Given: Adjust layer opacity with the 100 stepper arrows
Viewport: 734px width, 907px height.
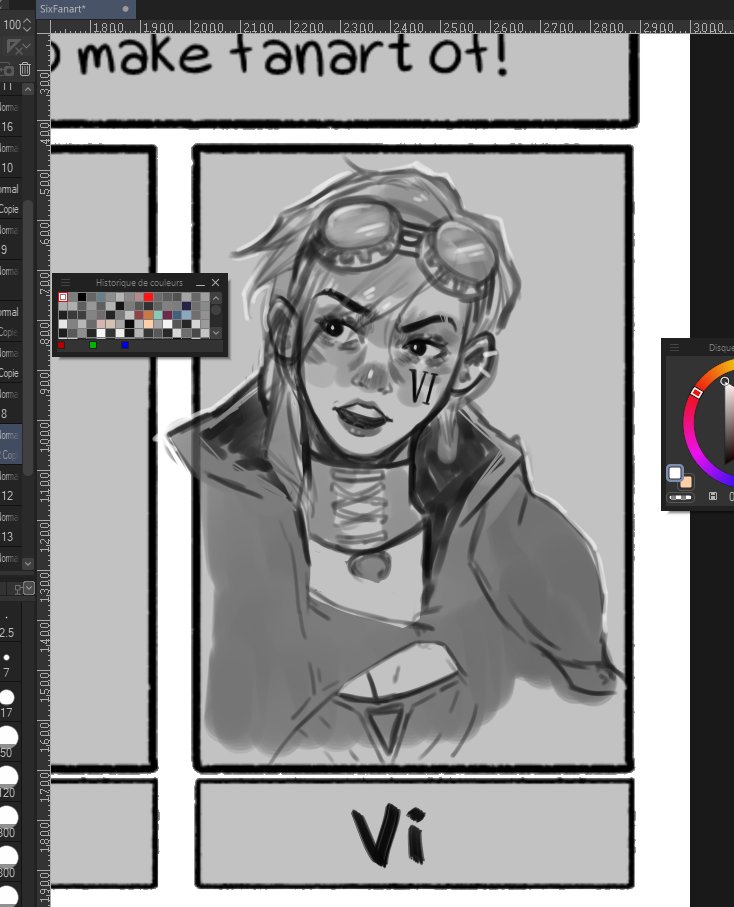Looking at the screenshot, I should (x=27, y=24).
